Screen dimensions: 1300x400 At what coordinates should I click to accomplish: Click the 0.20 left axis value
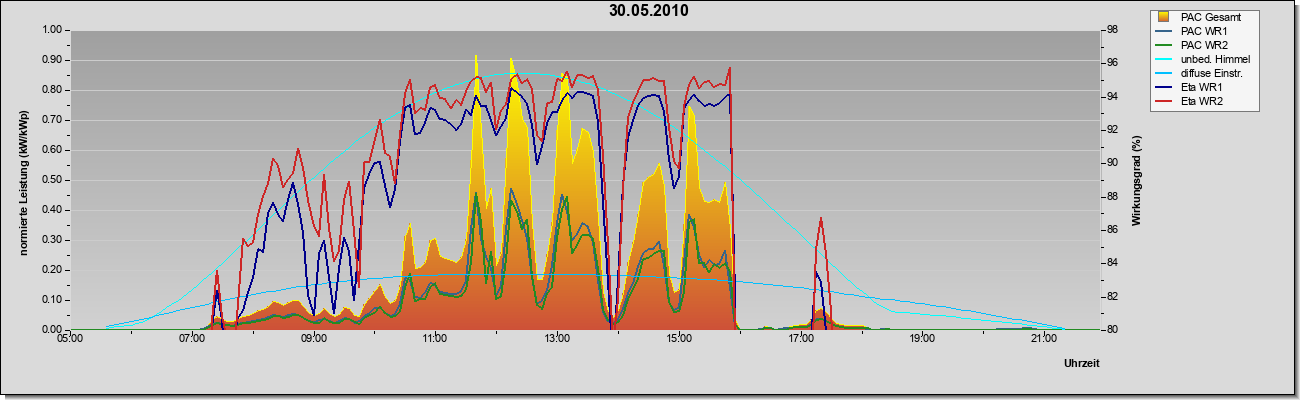pos(51,270)
